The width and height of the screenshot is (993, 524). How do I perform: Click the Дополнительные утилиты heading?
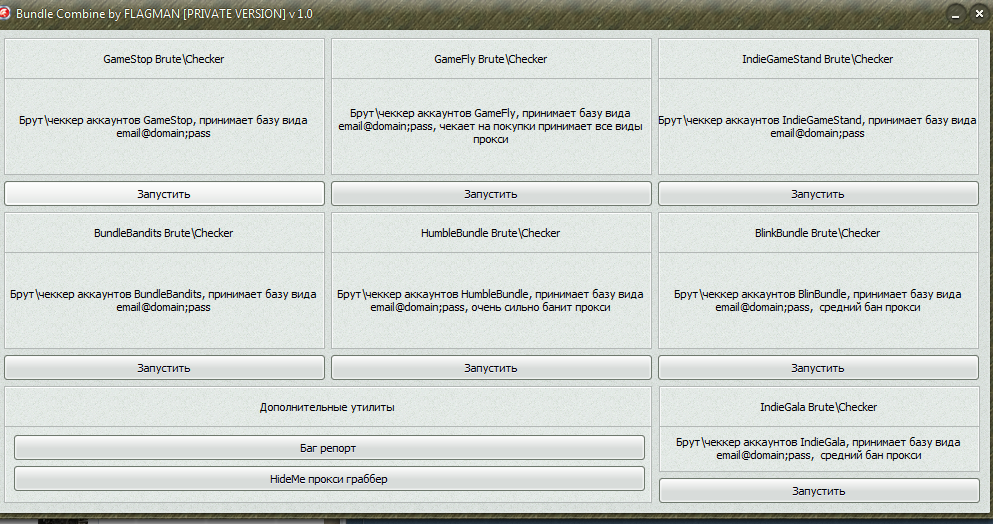click(x=327, y=407)
